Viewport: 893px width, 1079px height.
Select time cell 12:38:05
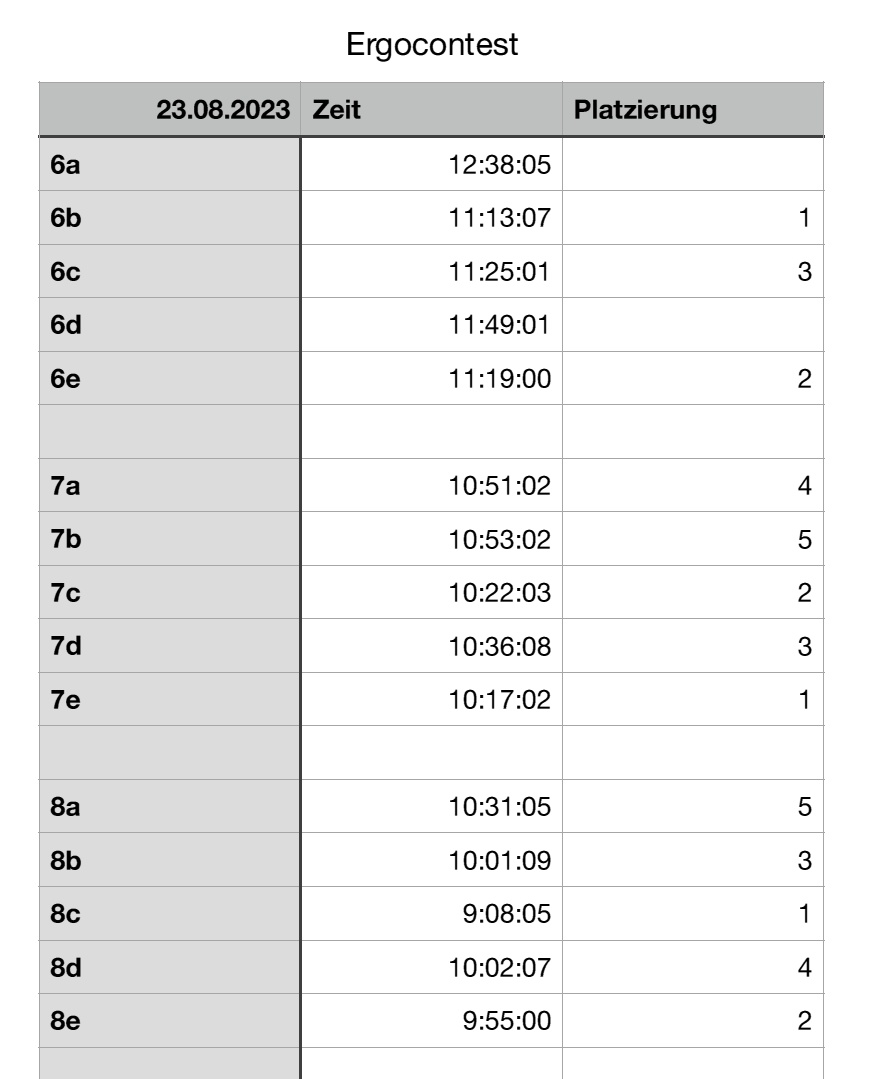pyautogui.click(x=500, y=164)
